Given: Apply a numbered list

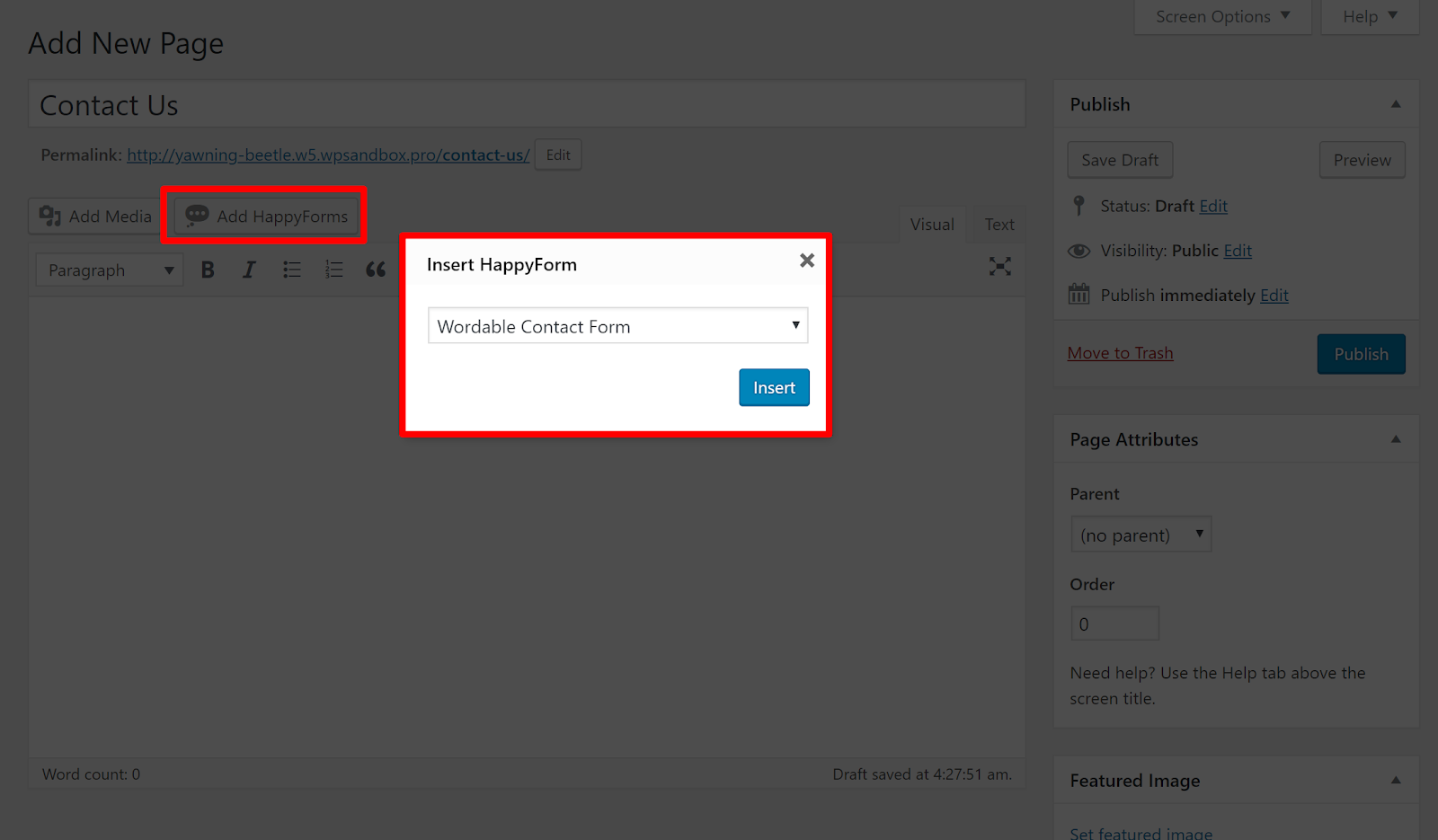Looking at the screenshot, I should (x=333, y=269).
